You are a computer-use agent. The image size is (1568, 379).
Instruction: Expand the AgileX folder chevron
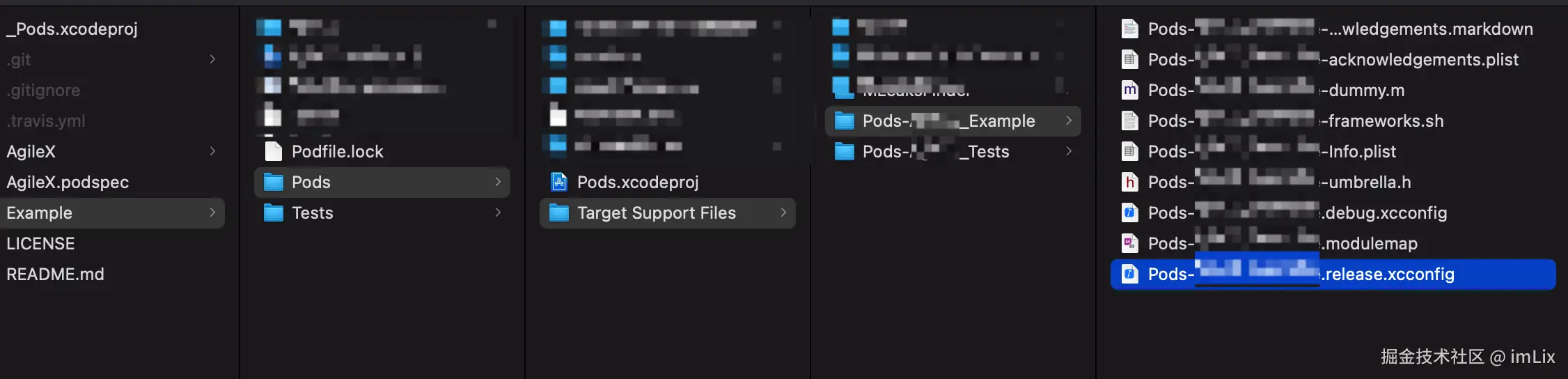(212, 151)
